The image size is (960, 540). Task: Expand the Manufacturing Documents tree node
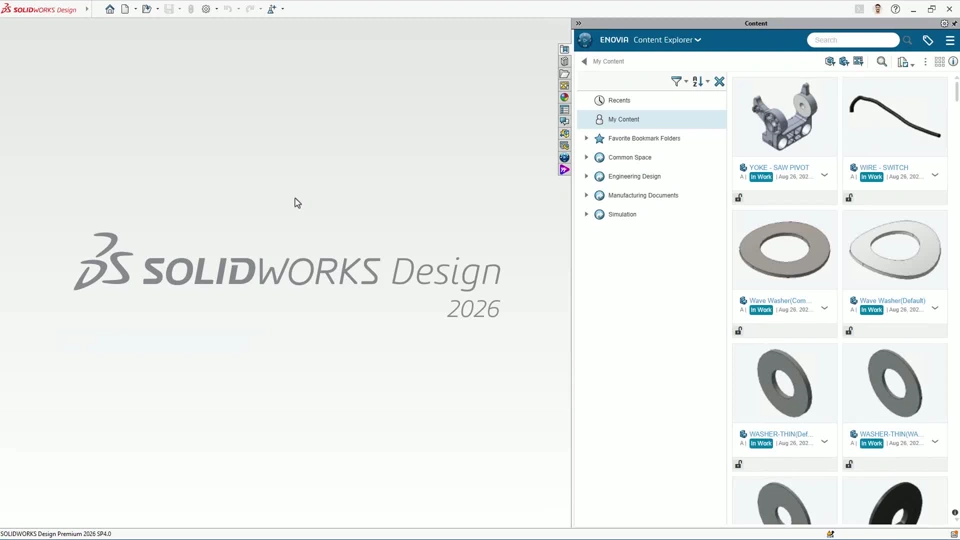pyautogui.click(x=586, y=195)
